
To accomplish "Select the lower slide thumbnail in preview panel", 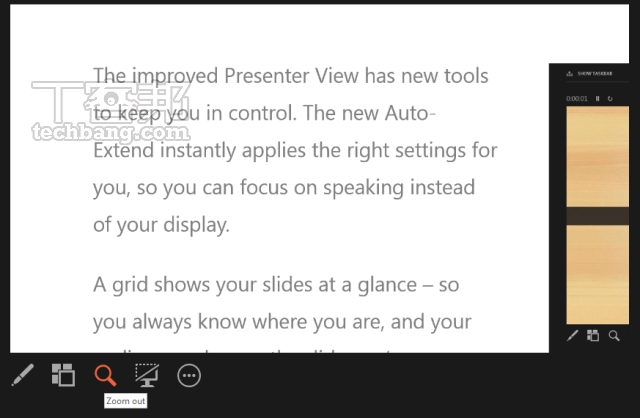I will (598, 274).
